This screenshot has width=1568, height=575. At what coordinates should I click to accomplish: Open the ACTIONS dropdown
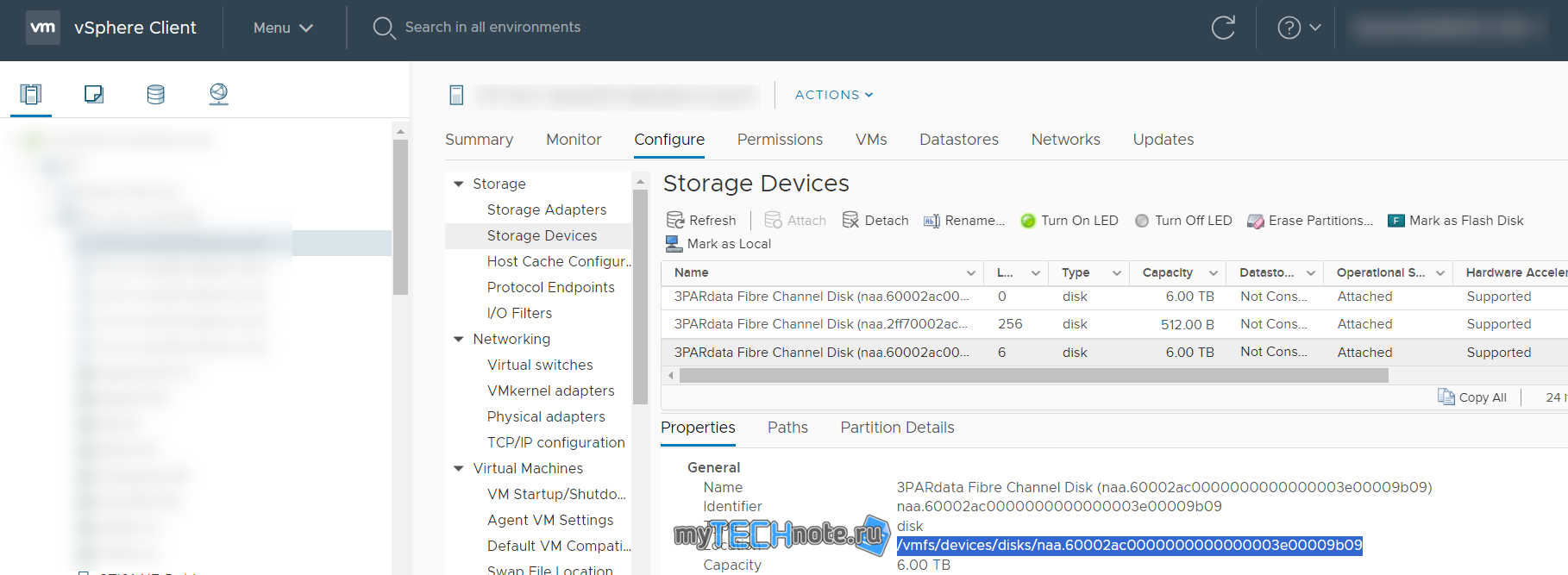834,95
